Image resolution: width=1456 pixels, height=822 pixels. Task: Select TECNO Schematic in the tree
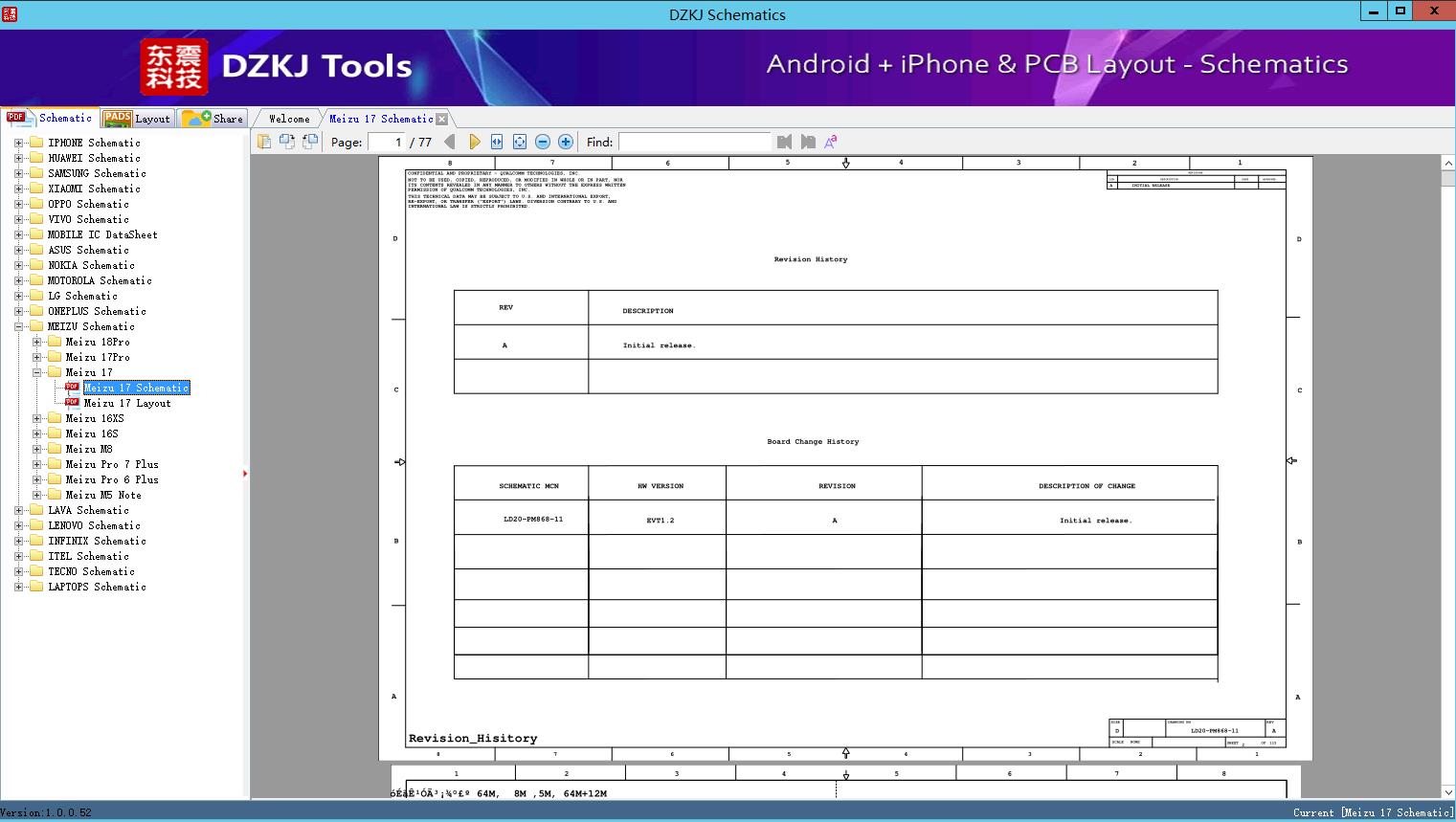click(x=92, y=571)
